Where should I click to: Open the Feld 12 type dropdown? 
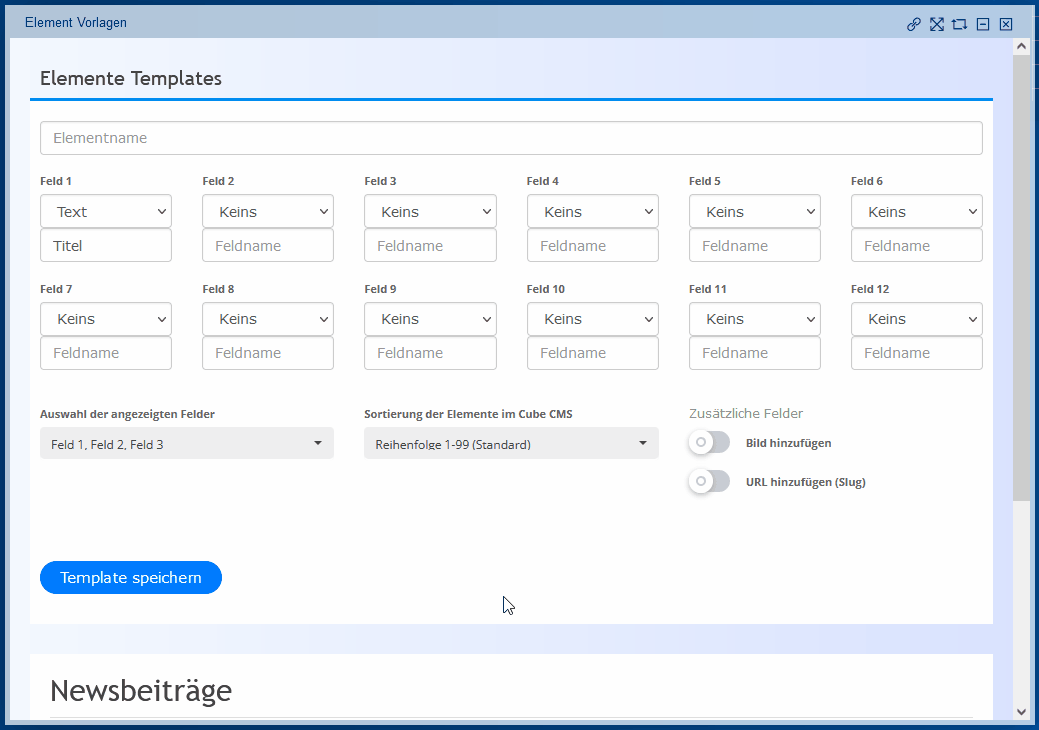click(916, 319)
